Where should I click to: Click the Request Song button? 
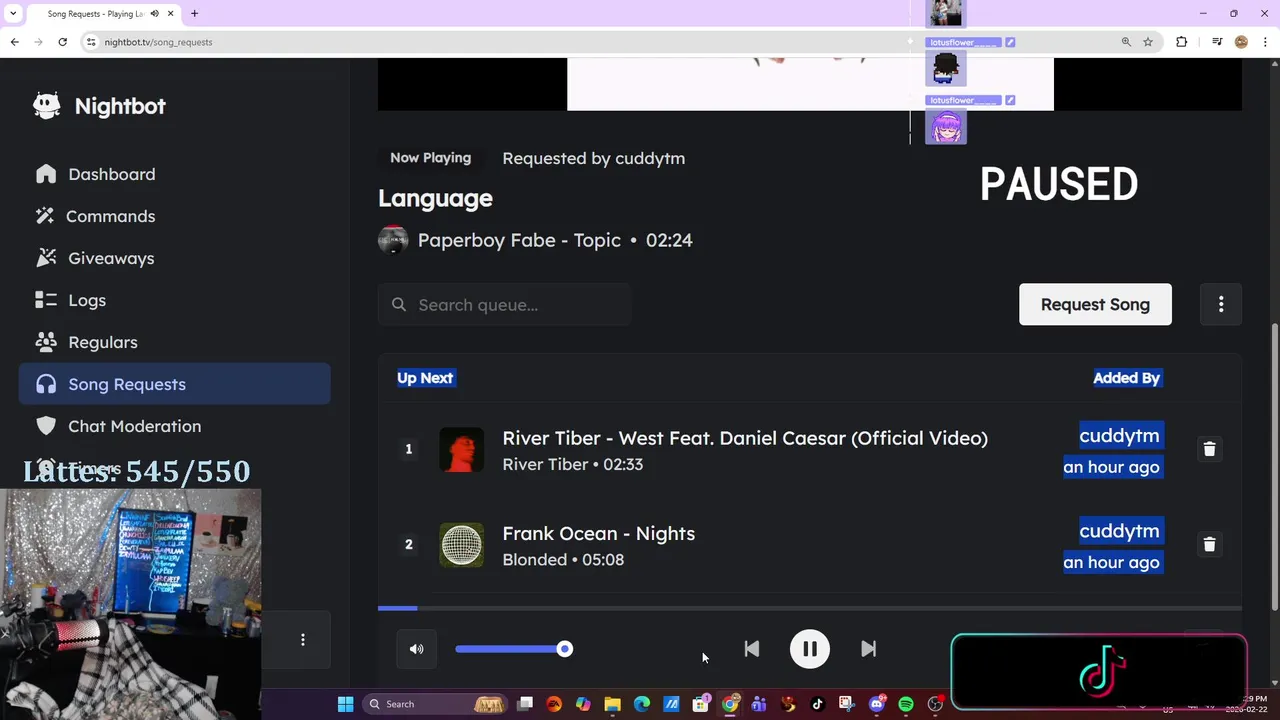[x=1095, y=304]
